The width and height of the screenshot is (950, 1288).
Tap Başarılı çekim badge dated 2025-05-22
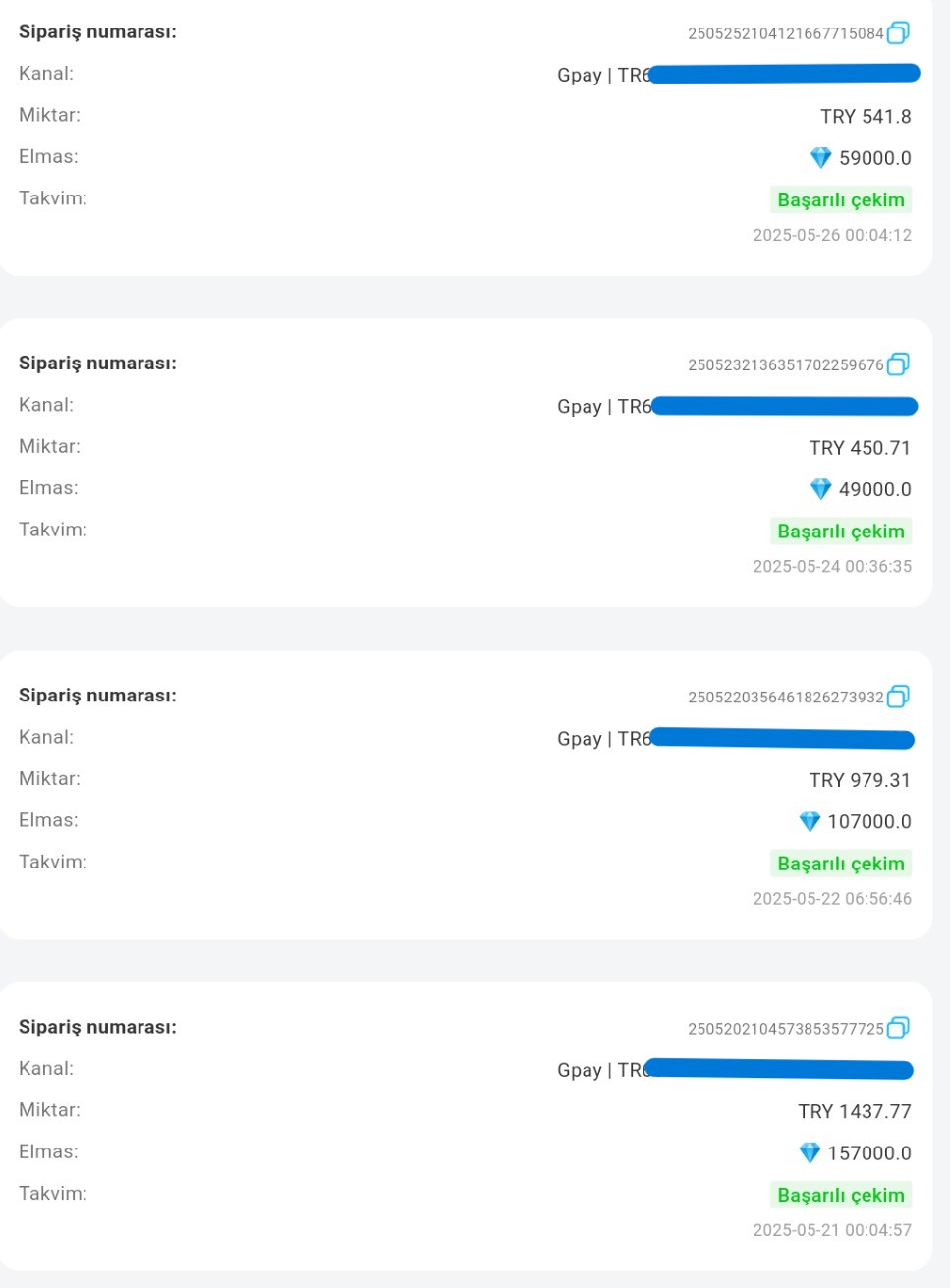[x=841, y=863]
